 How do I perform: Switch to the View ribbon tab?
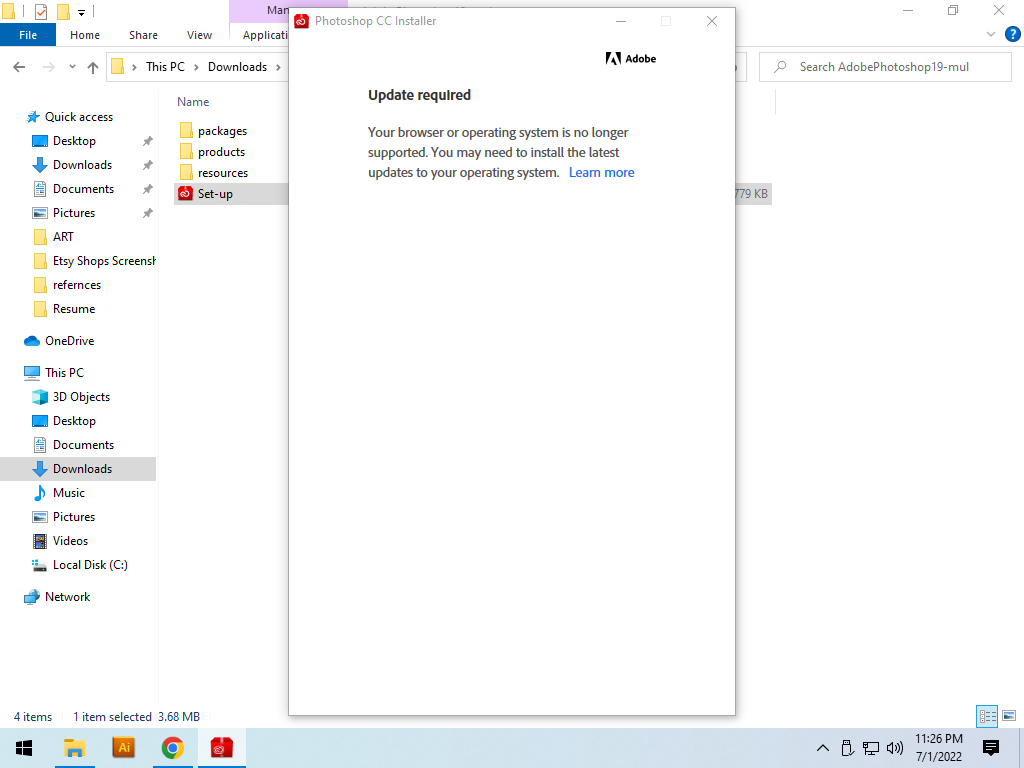point(199,34)
